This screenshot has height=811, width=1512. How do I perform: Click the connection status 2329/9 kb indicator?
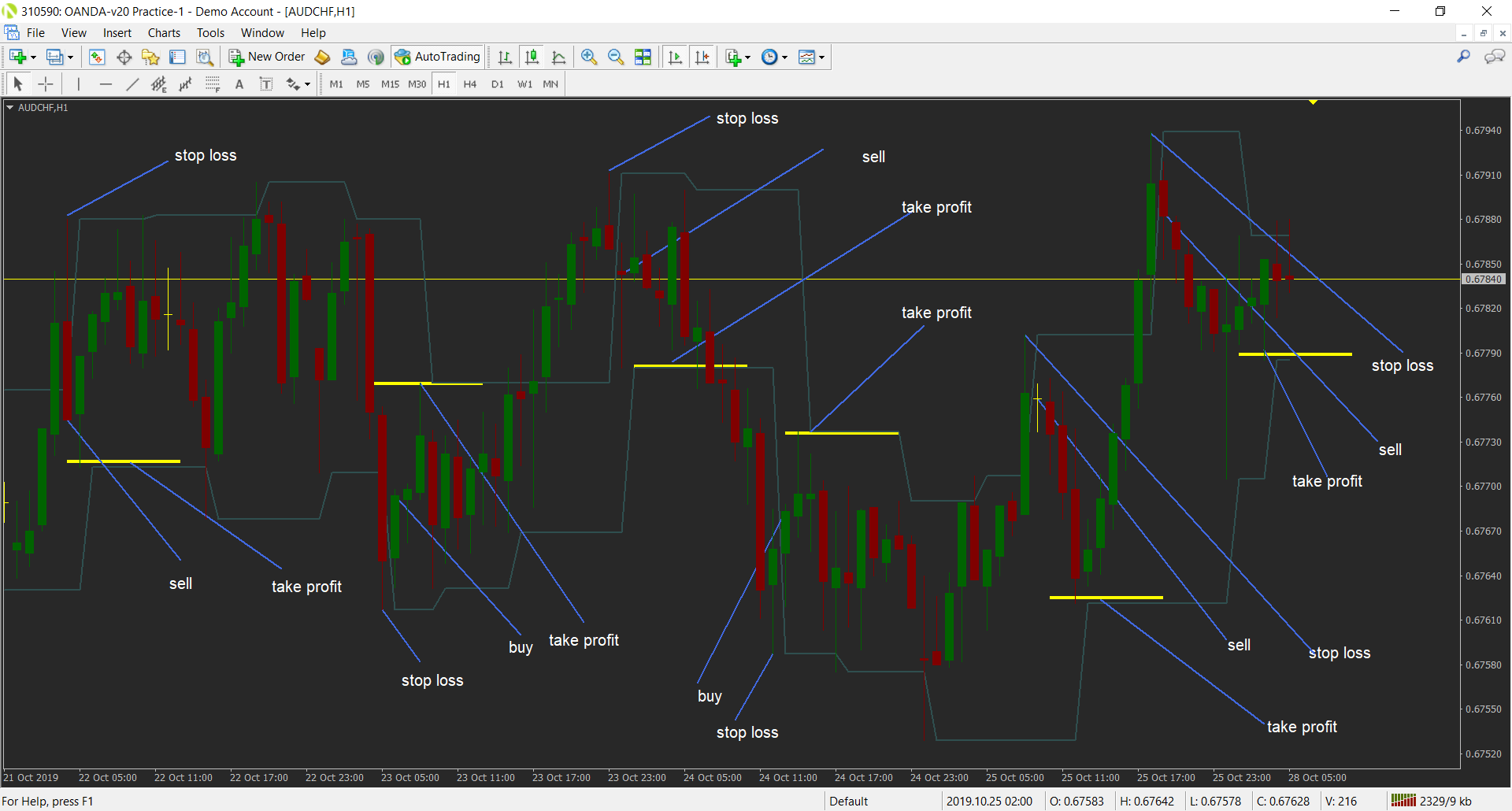[x=1431, y=801]
